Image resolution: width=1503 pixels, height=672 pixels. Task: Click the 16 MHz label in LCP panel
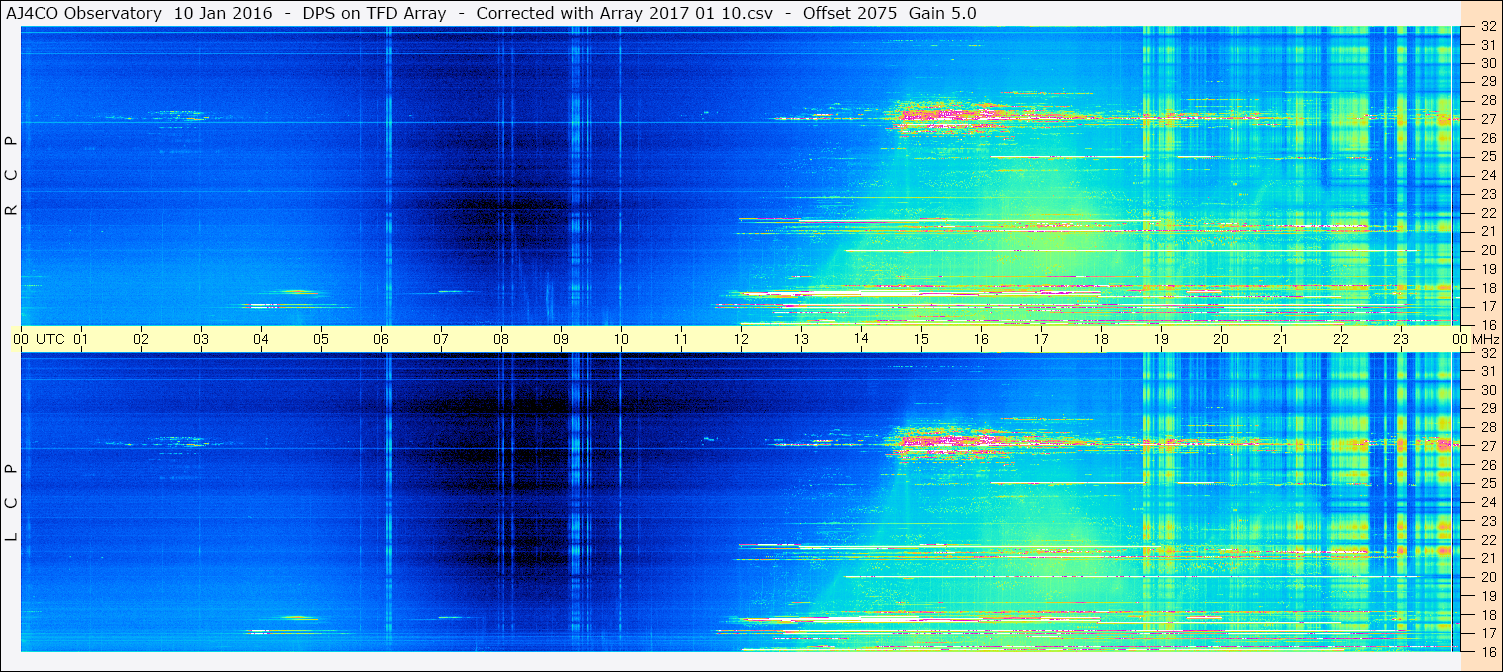1488,651
